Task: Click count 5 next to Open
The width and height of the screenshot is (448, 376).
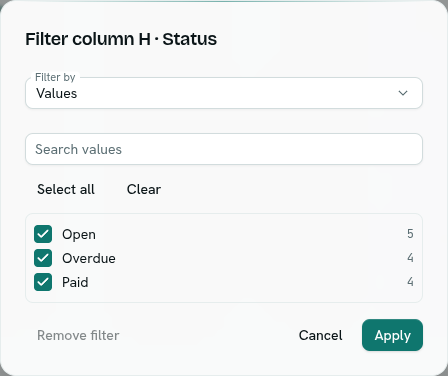Action: point(410,234)
